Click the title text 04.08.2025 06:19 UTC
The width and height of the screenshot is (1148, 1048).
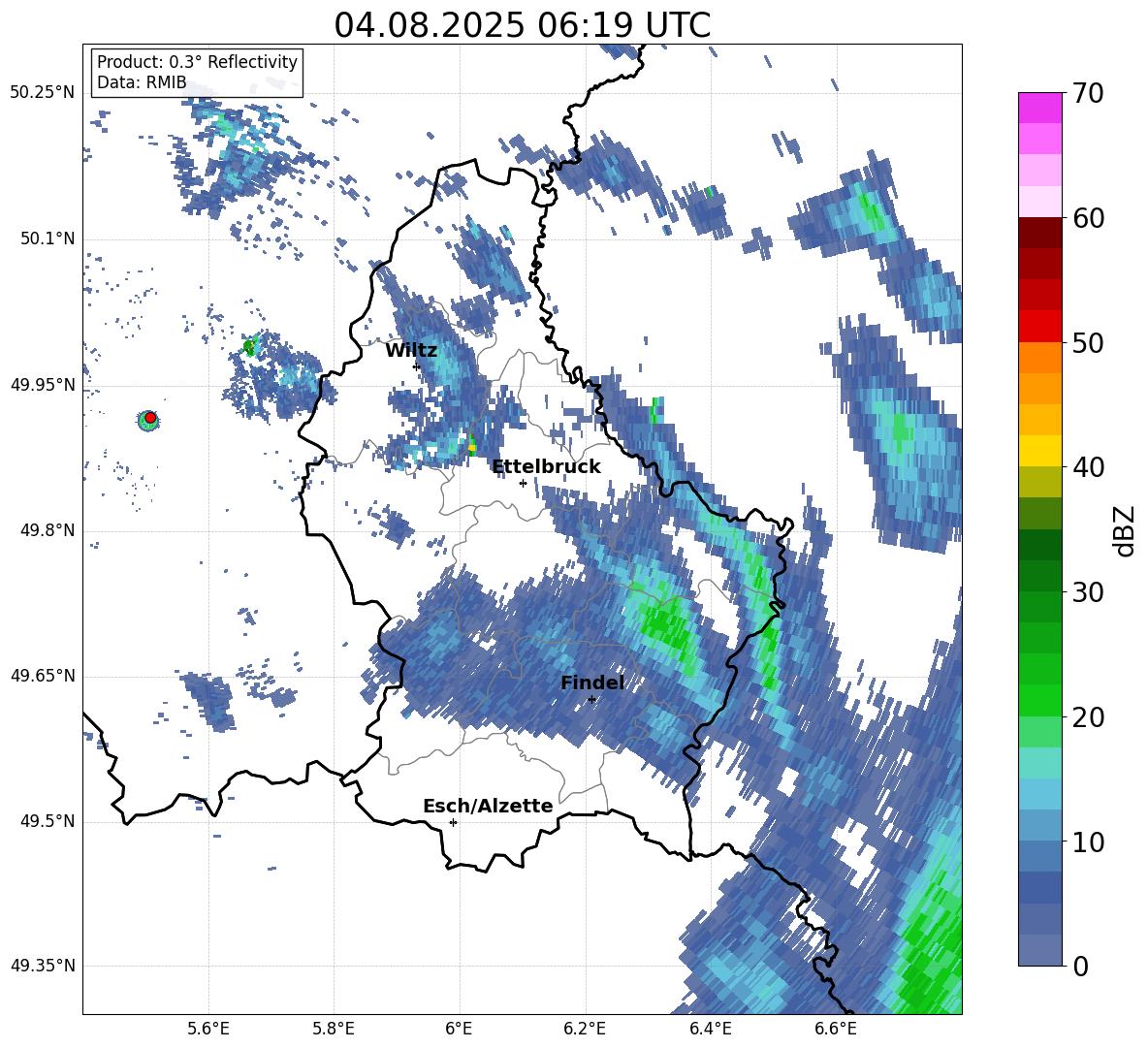point(522,25)
